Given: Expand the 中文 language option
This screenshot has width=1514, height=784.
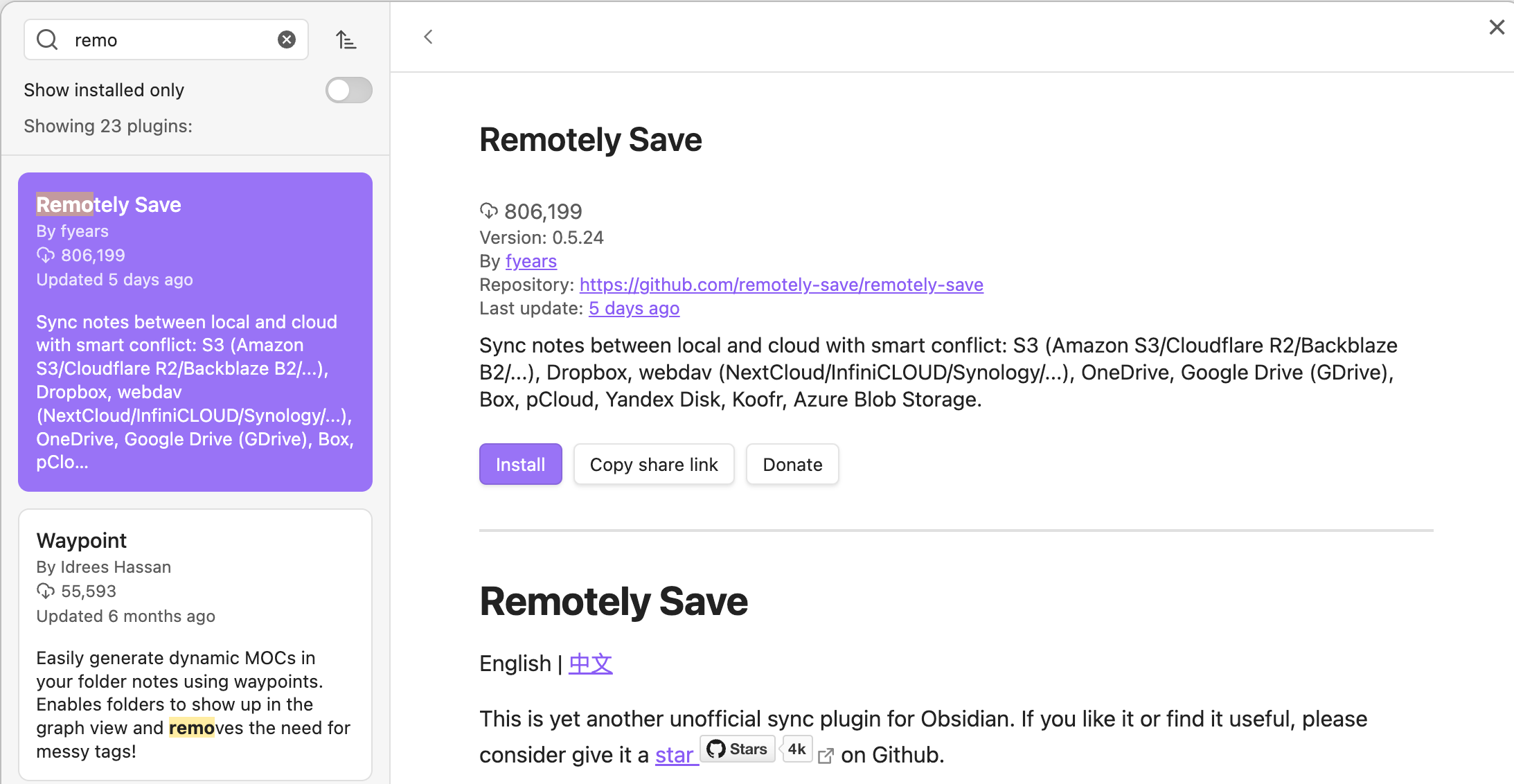Looking at the screenshot, I should pyautogui.click(x=590, y=662).
